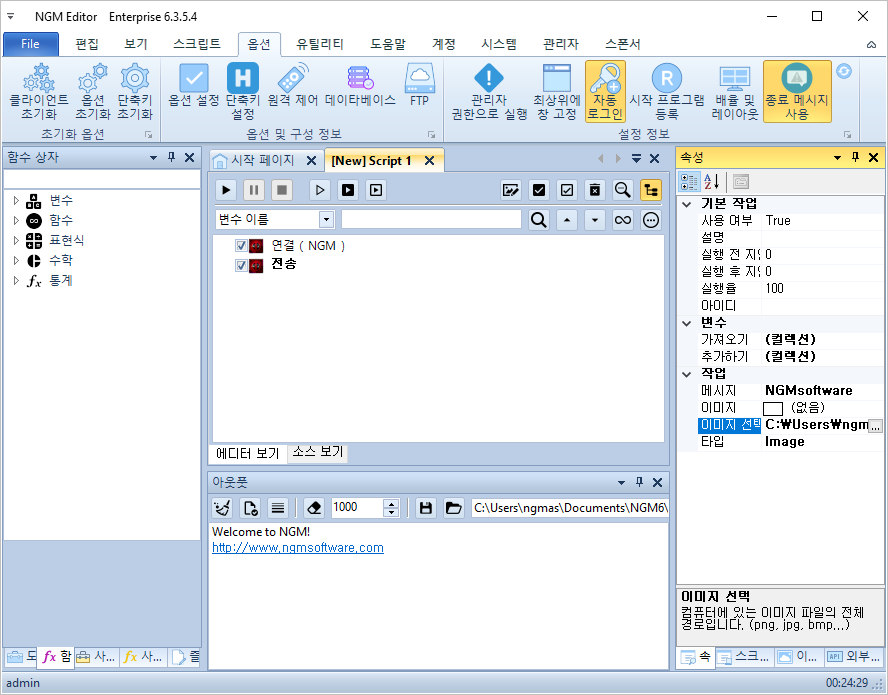Click 관리자 권한으로 실행 icon

click(489, 92)
